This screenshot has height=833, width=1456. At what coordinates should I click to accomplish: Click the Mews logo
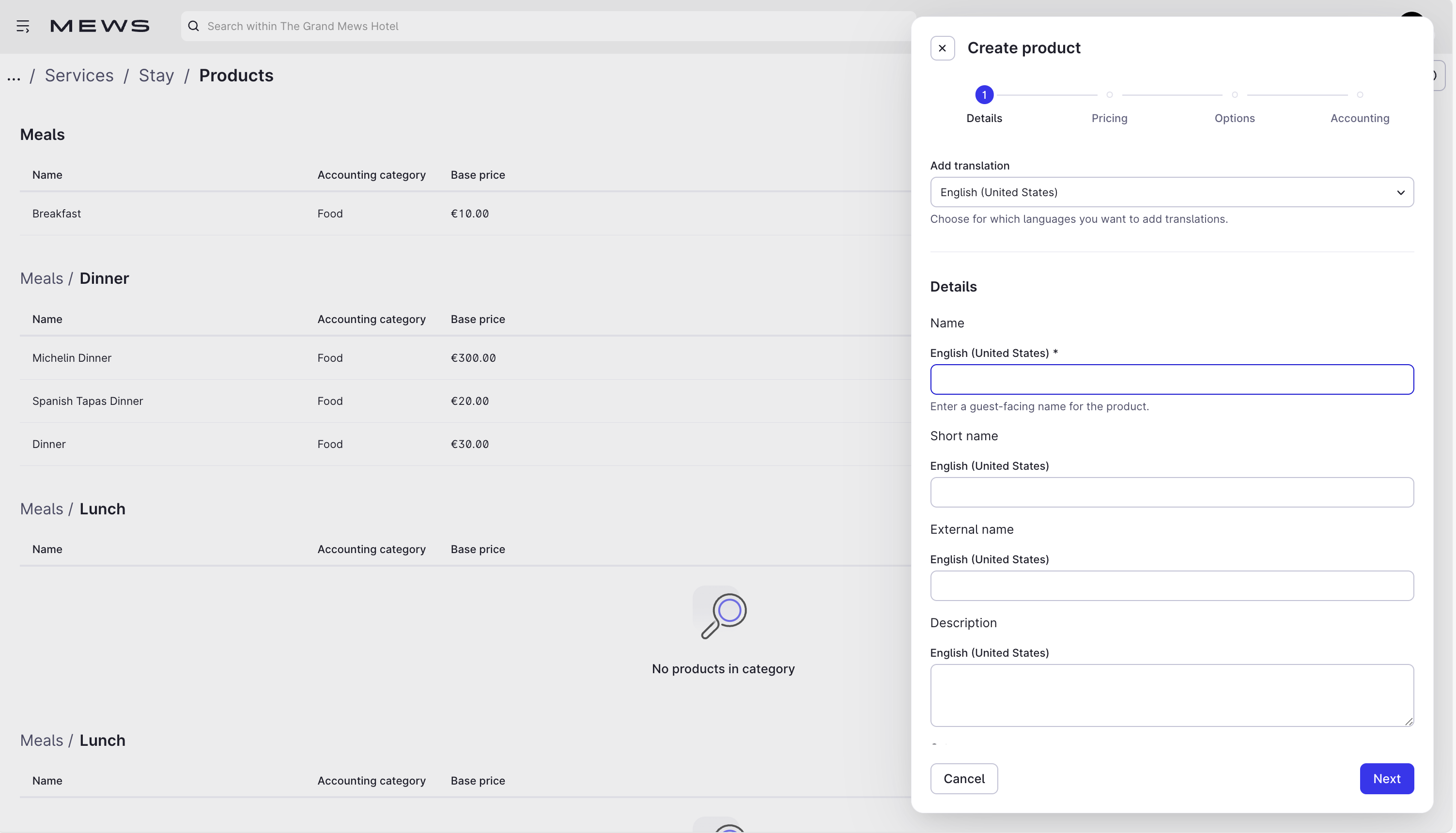point(100,26)
